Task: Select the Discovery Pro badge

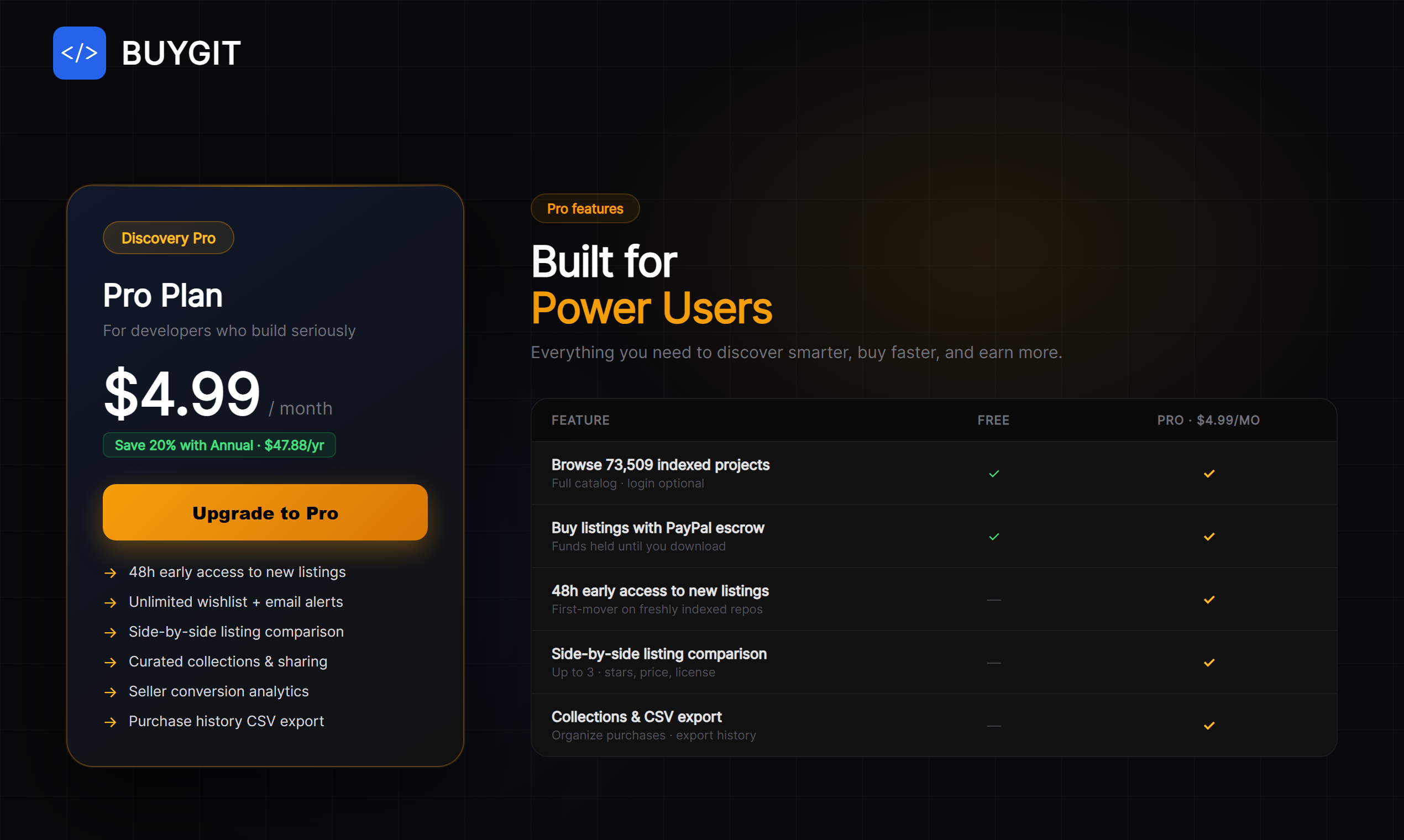Action: click(168, 238)
